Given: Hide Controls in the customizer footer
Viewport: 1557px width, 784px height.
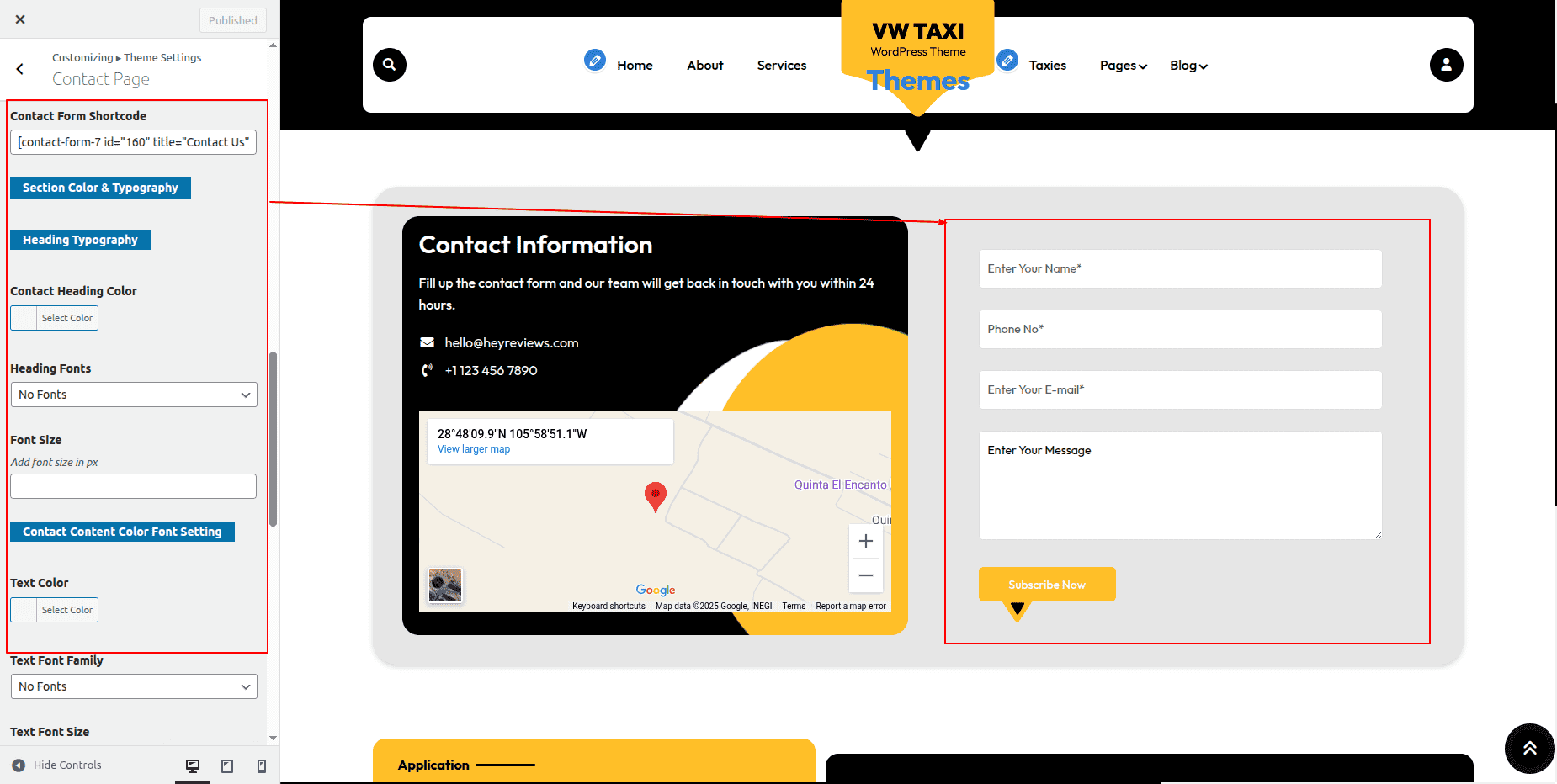Looking at the screenshot, I should [56, 765].
